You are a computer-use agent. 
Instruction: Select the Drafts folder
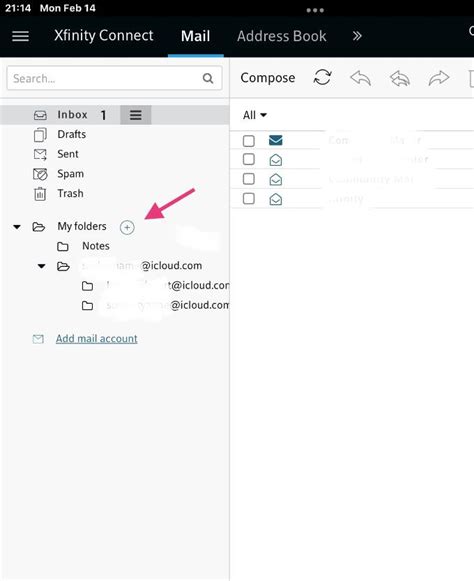coord(72,134)
